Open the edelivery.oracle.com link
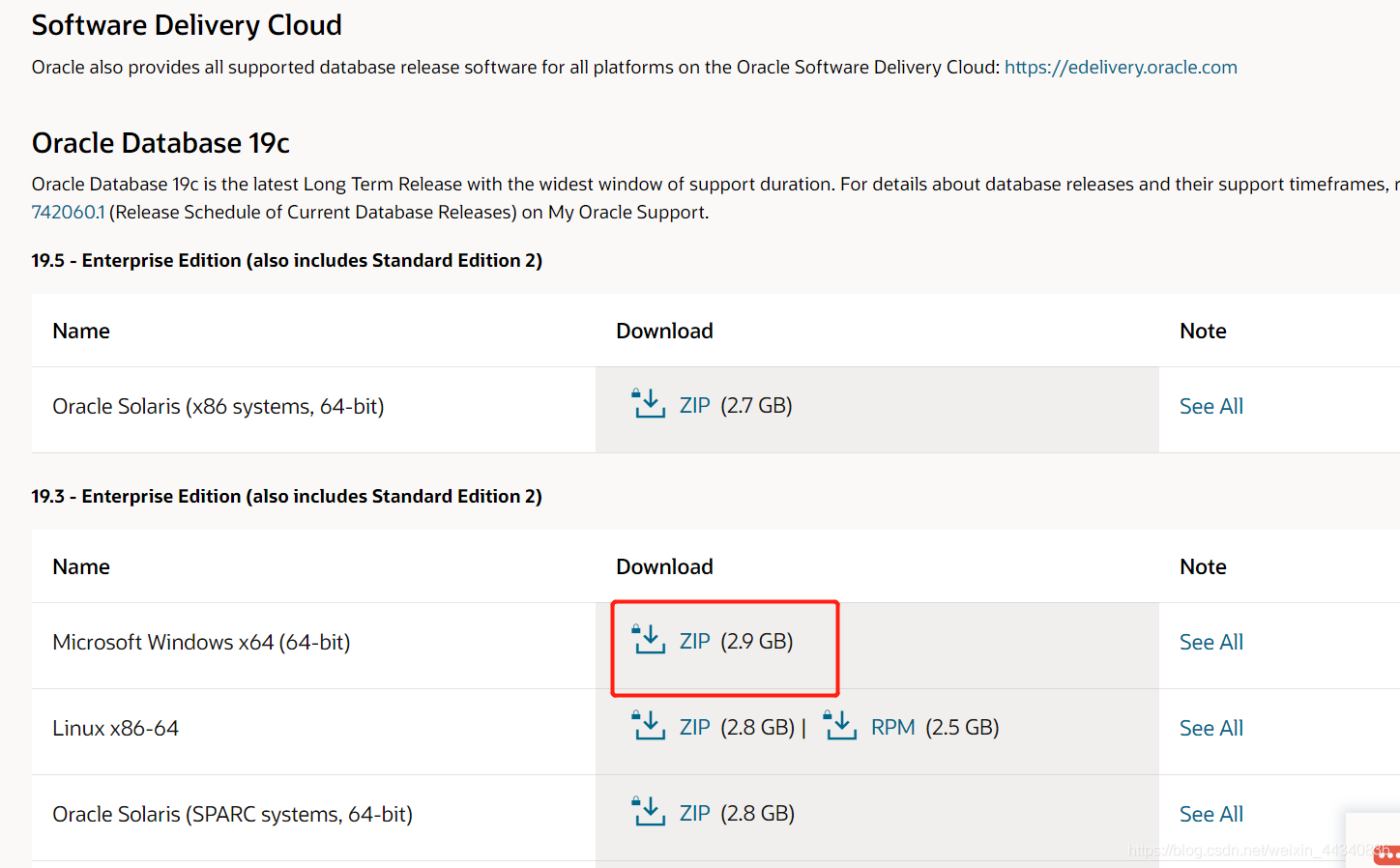Screen dimensions: 1400x868 (x=1121, y=67)
